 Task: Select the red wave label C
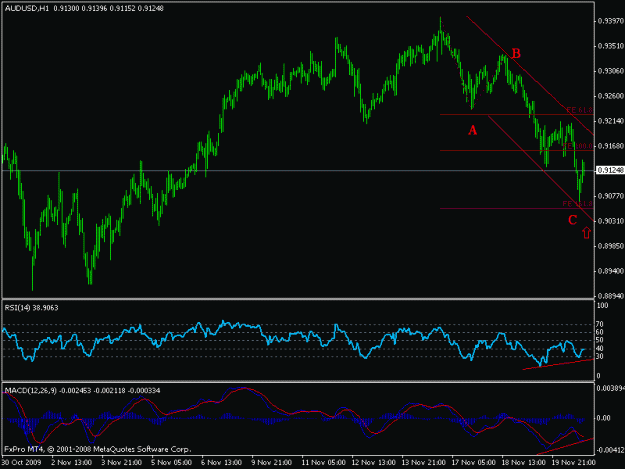tap(572, 220)
